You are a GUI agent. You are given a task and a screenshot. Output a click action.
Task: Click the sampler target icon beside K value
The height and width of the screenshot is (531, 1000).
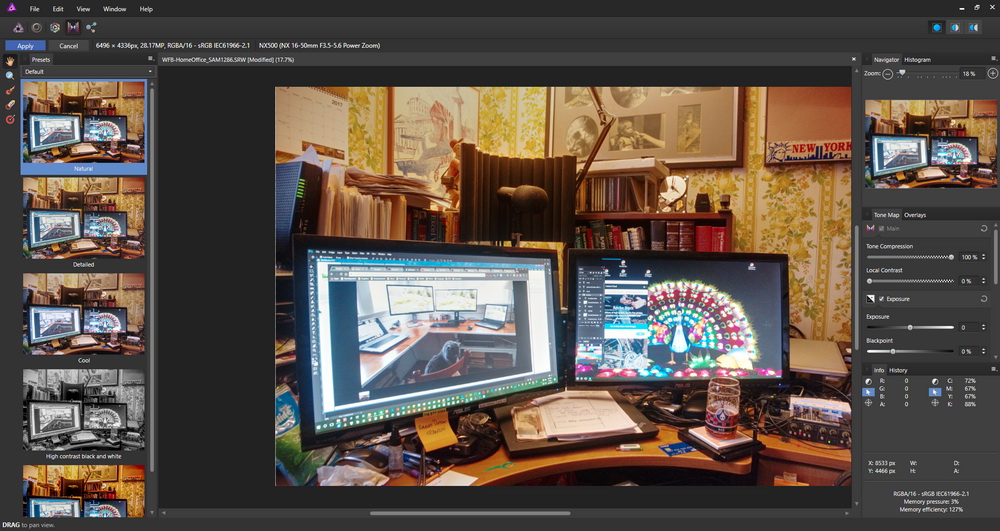coord(935,404)
